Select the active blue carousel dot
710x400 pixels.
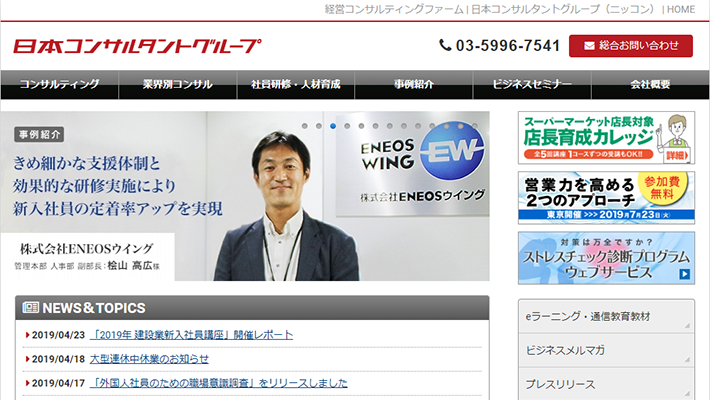click(333, 126)
